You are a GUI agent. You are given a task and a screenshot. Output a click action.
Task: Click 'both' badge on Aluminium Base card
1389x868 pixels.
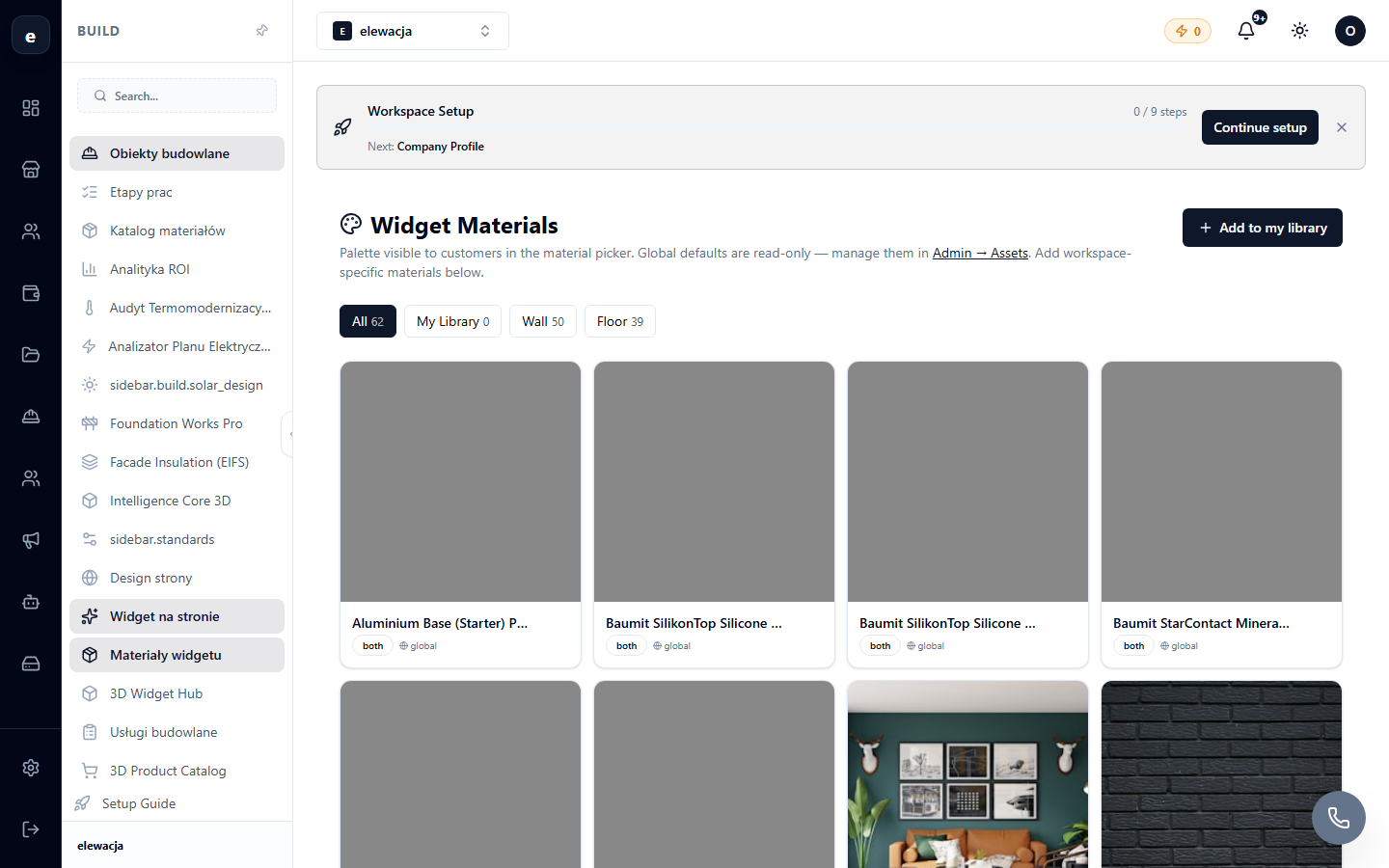373,646
